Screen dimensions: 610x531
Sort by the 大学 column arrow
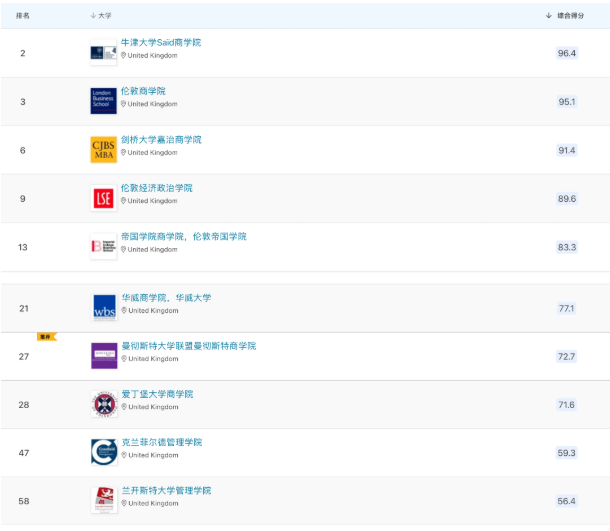tap(93, 16)
